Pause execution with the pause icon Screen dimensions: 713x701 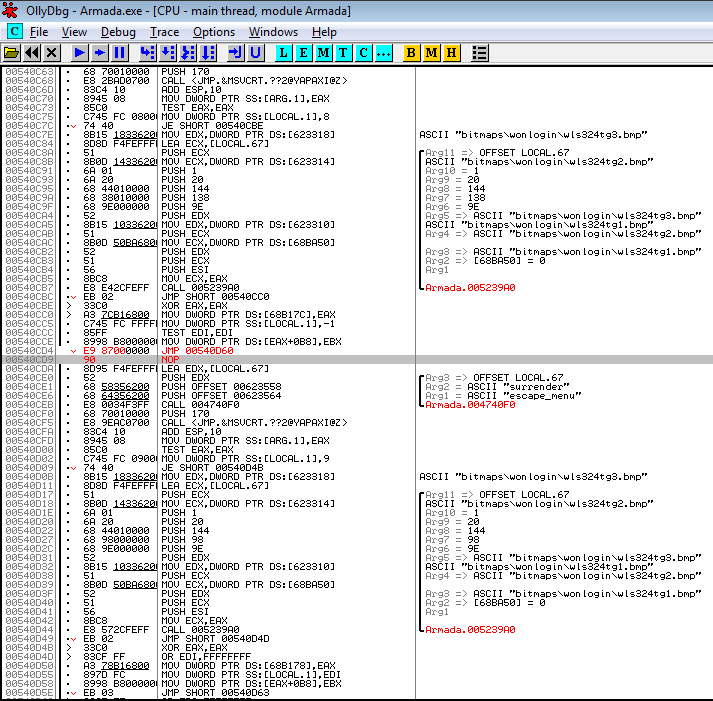(119, 52)
